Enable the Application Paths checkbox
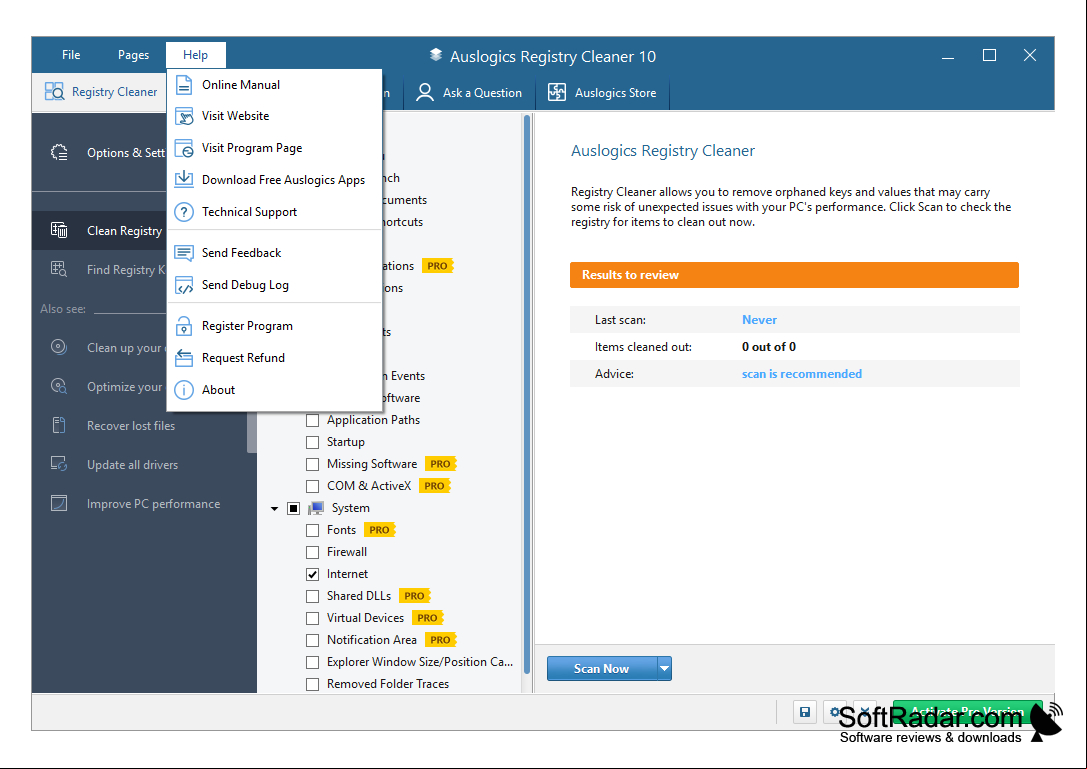The width and height of the screenshot is (1087, 769). click(313, 420)
